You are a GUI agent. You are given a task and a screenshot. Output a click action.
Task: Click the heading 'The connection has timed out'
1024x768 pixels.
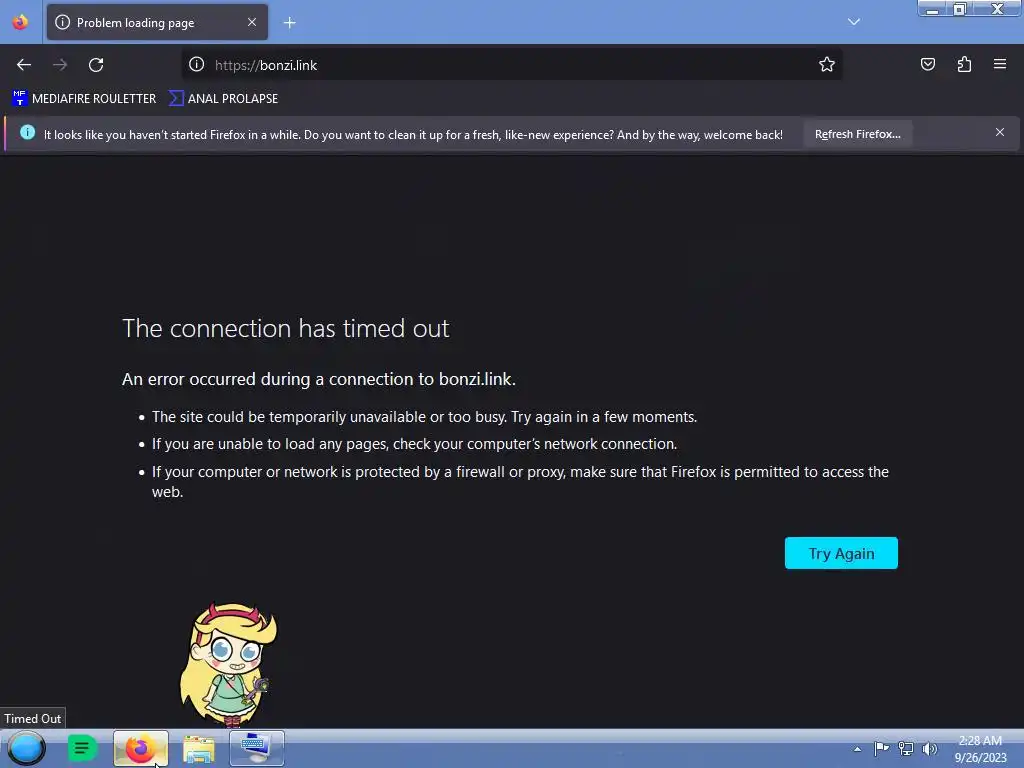(285, 328)
